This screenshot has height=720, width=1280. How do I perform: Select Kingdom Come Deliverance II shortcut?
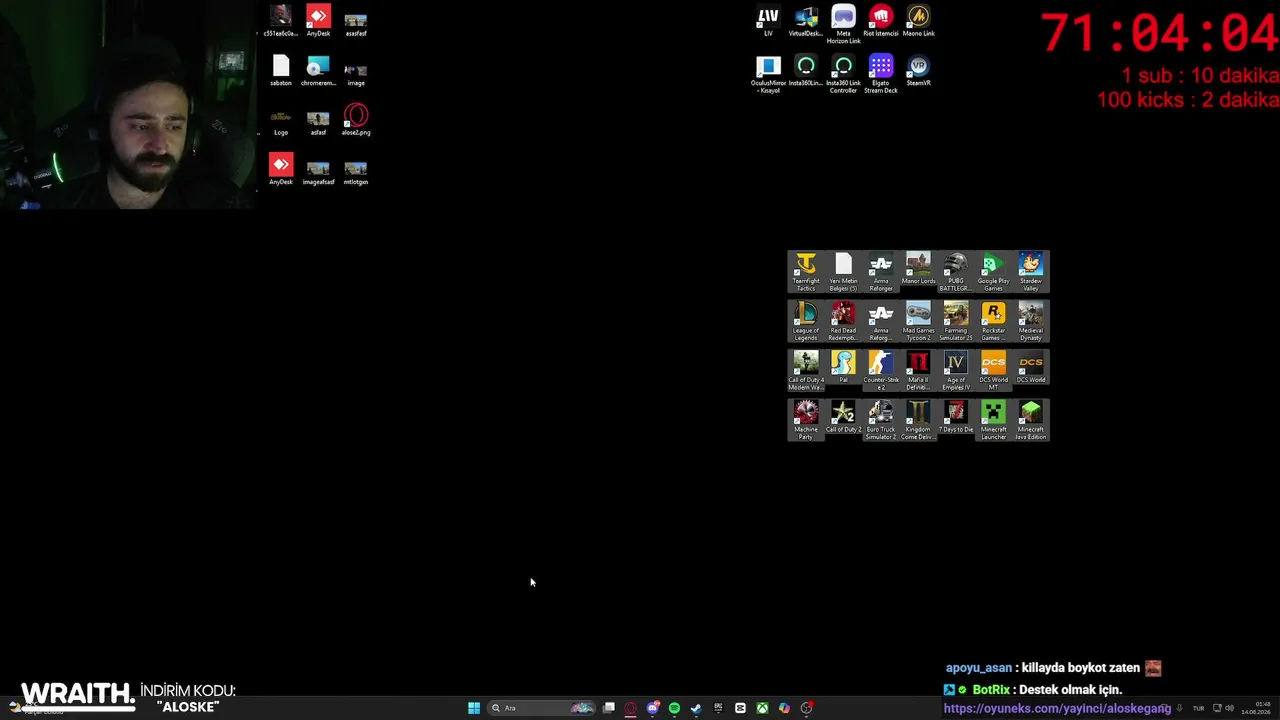[x=918, y=421]
